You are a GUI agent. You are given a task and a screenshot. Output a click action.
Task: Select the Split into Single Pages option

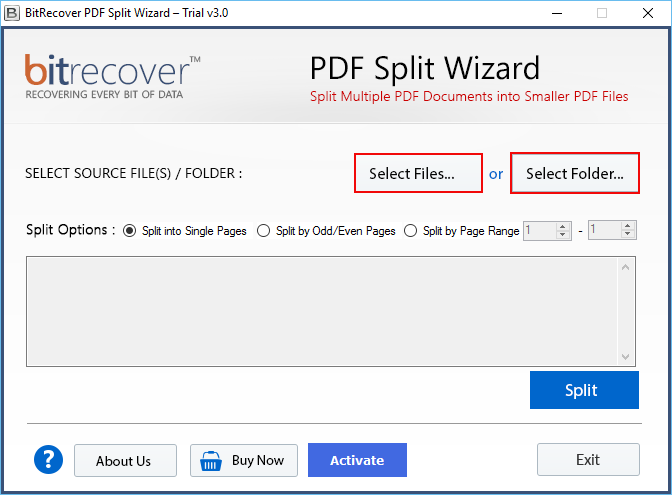pyautogui.click(x=130, y=231)
